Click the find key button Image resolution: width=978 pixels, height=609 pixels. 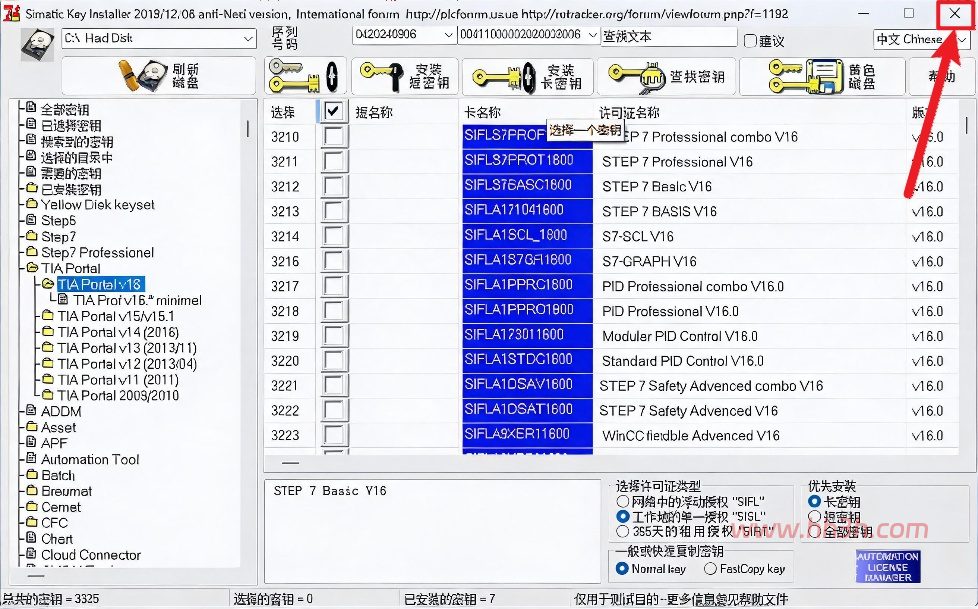click(x=667, y=76)
